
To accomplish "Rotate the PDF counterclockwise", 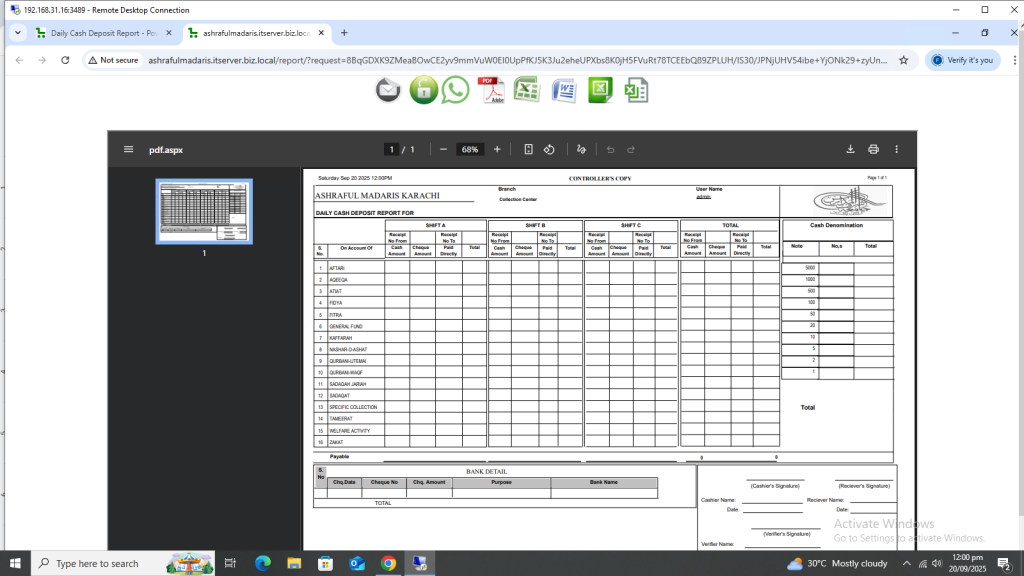I will click(549, 150).
